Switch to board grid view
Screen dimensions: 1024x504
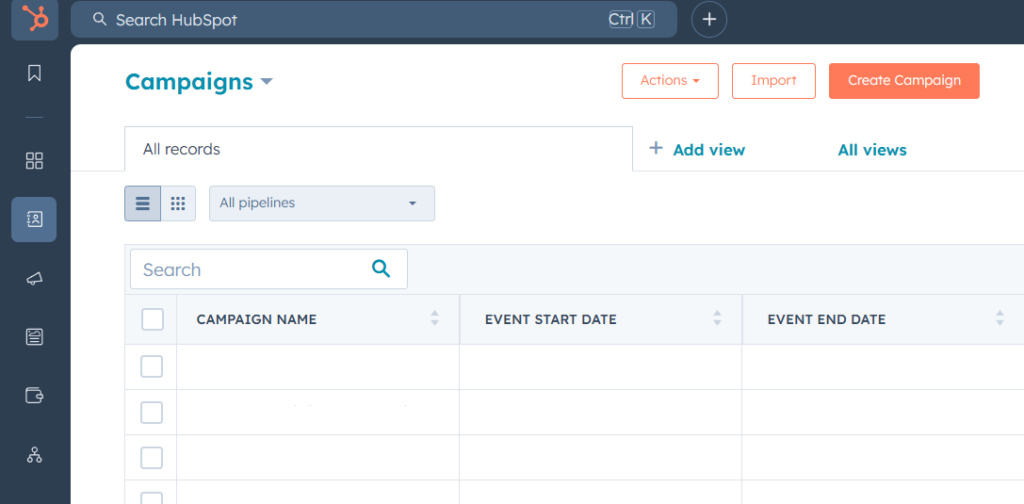178,204
